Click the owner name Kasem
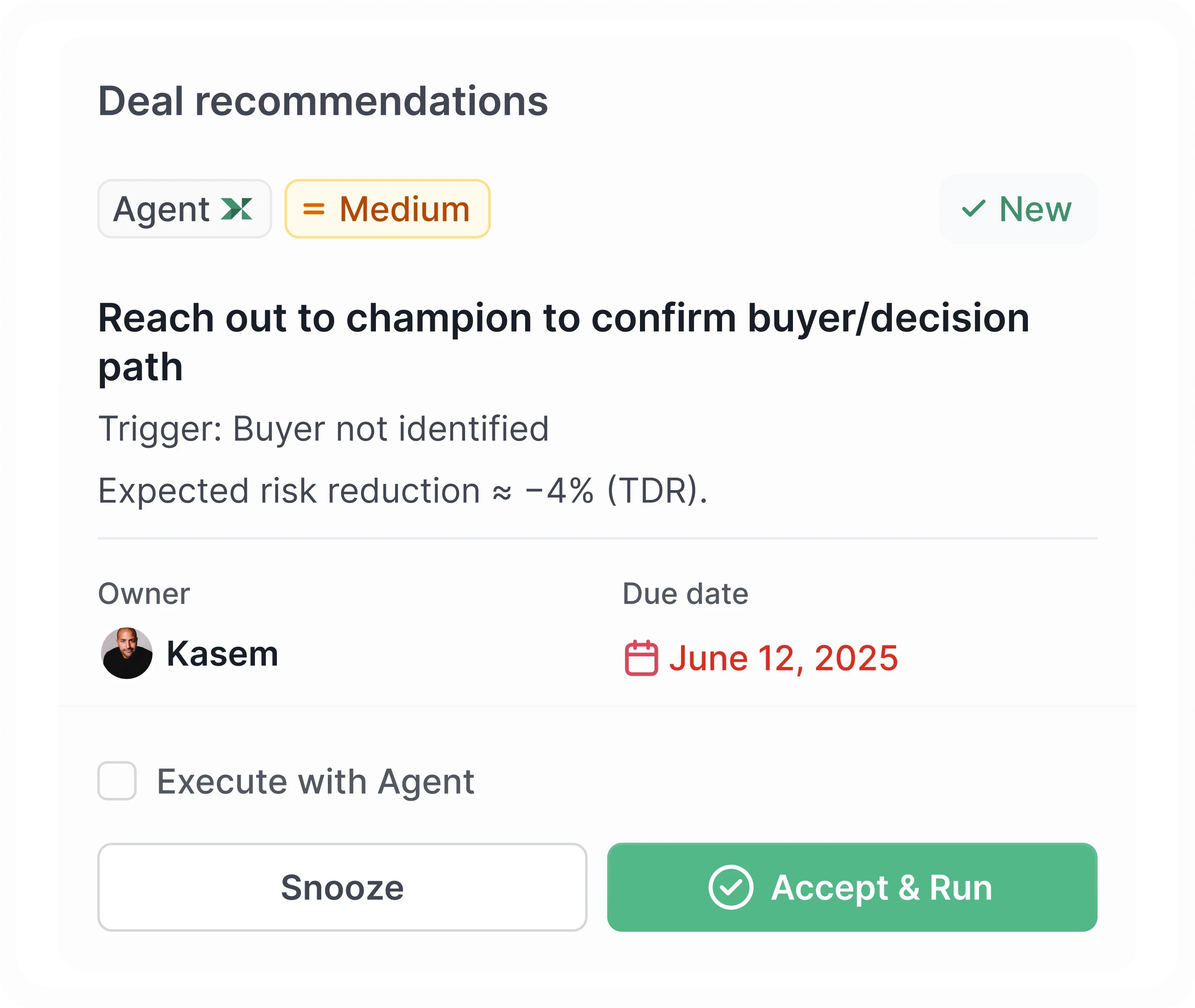The image size is (1195, 1008). coord(223,654)
